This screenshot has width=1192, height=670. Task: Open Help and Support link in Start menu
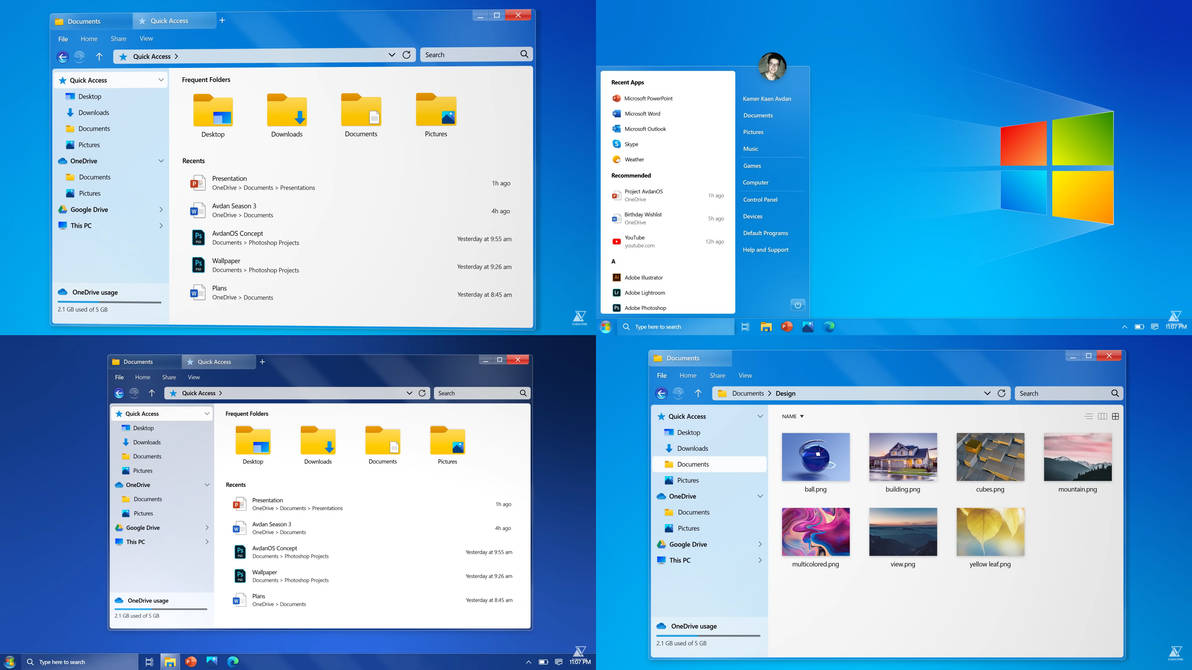[x=766, y=249]
